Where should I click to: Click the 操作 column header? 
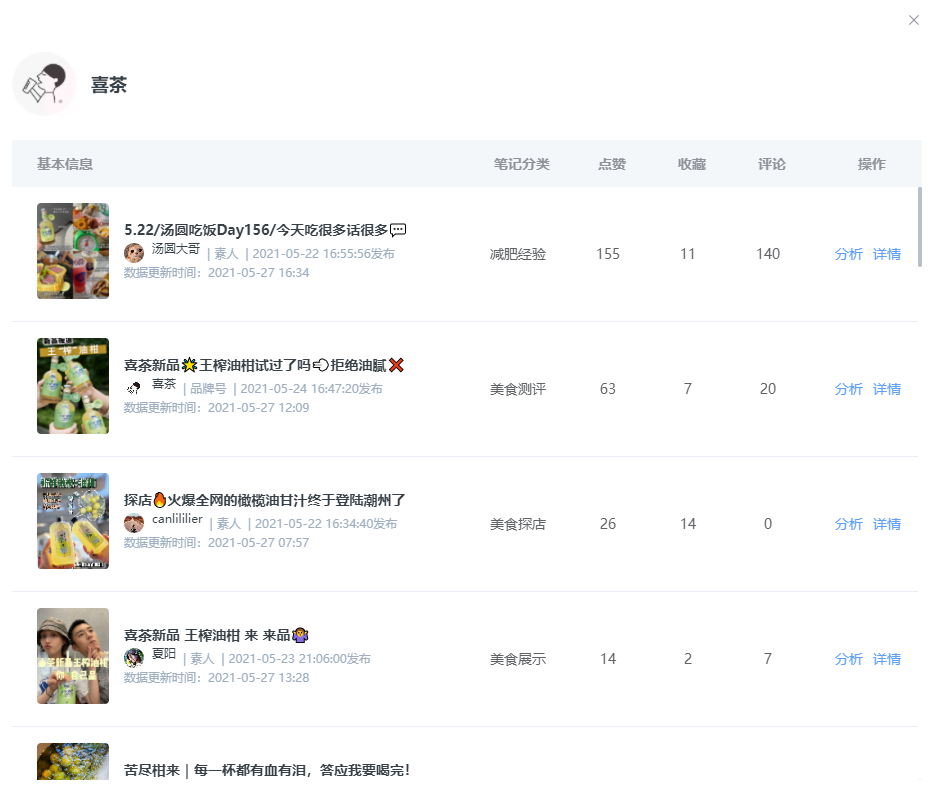[871, 164]
